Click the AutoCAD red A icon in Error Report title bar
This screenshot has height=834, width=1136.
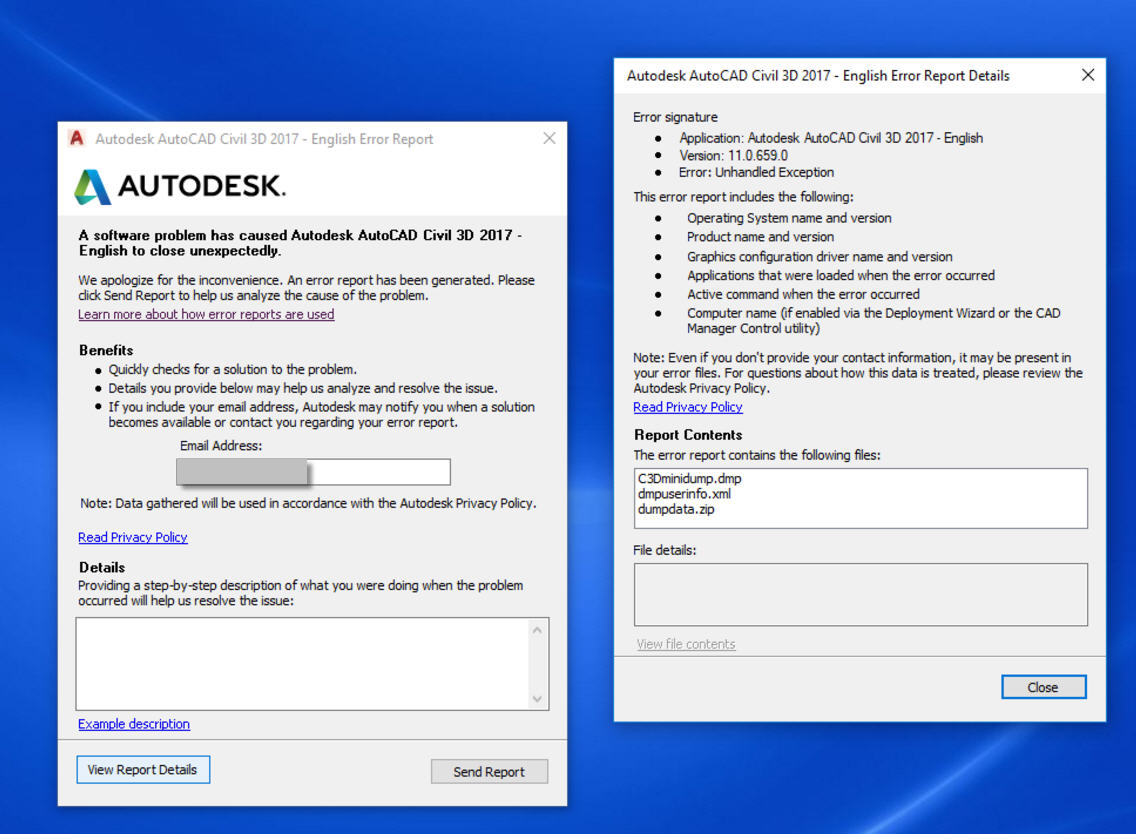[x=77, y=138]
